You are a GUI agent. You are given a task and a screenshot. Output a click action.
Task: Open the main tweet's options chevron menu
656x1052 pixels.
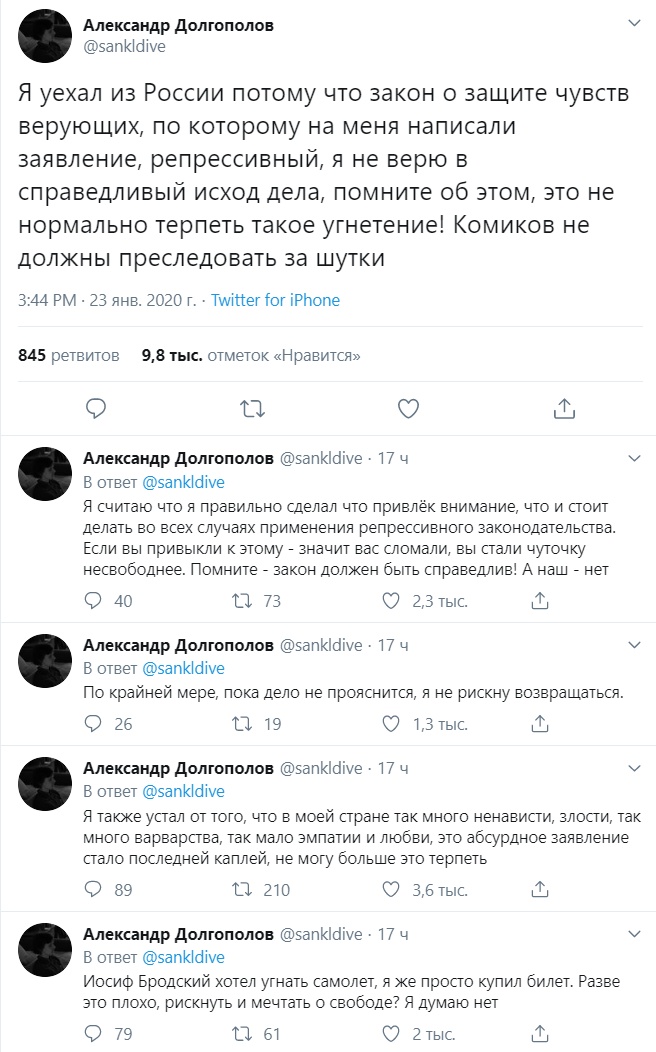pyautogui.click(x=633, y=22)
